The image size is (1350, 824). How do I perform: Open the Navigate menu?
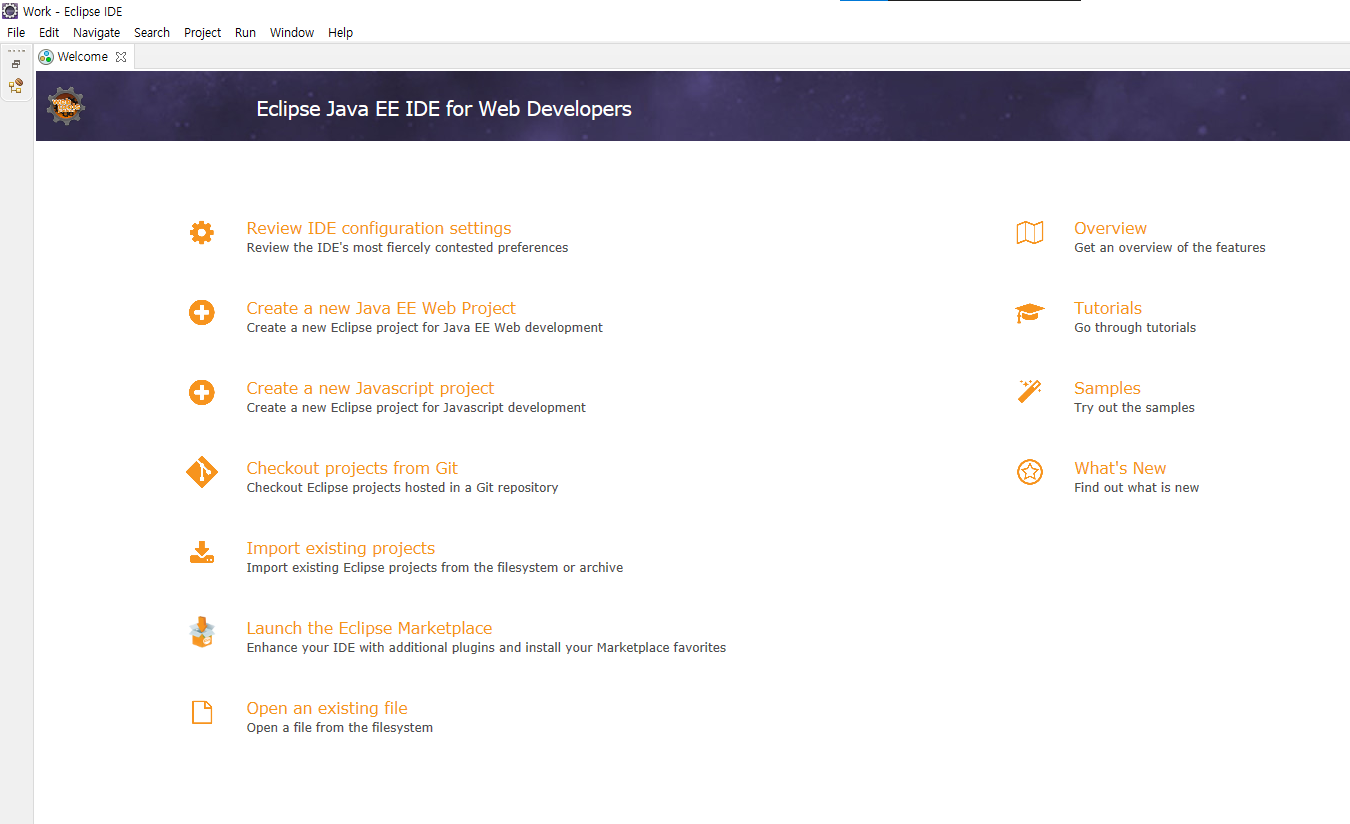[x=97, y=33]
